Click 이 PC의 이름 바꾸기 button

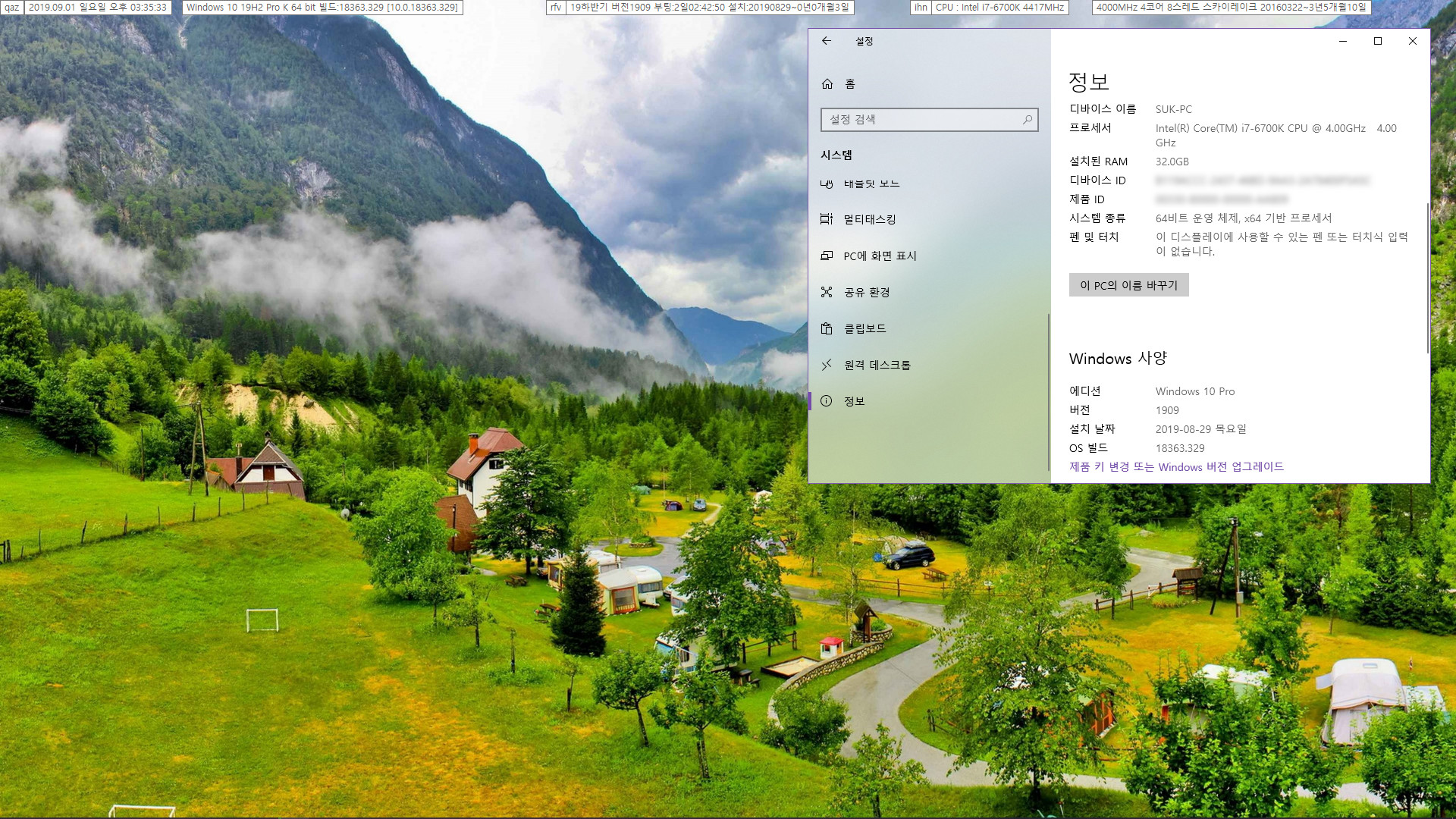point(1128,285)
